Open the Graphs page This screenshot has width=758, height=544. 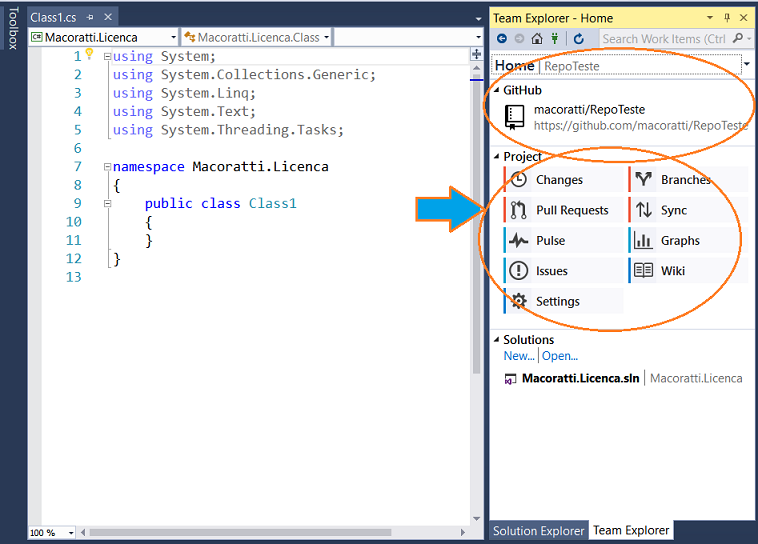click(x=688, y=240)
